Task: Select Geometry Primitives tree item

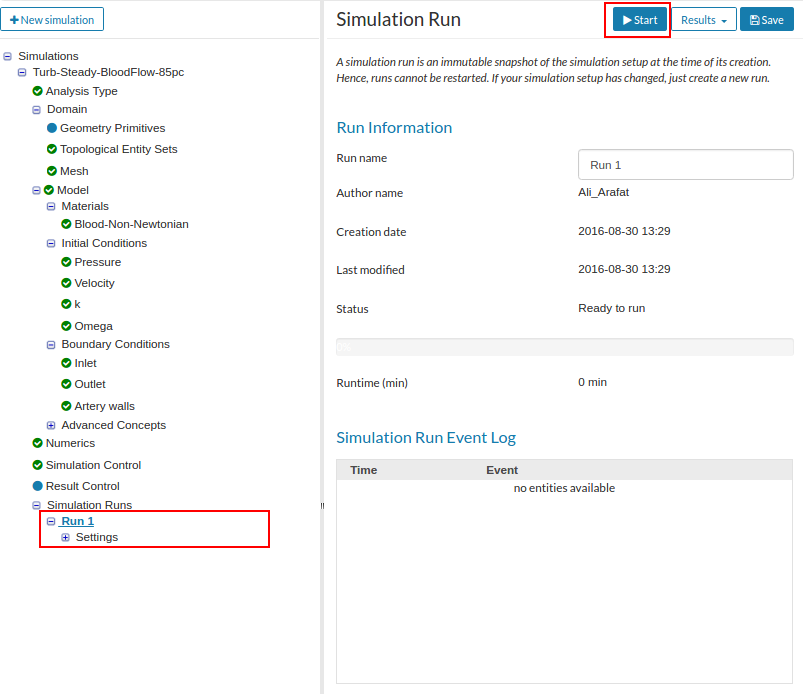Action: click(113, 128)
